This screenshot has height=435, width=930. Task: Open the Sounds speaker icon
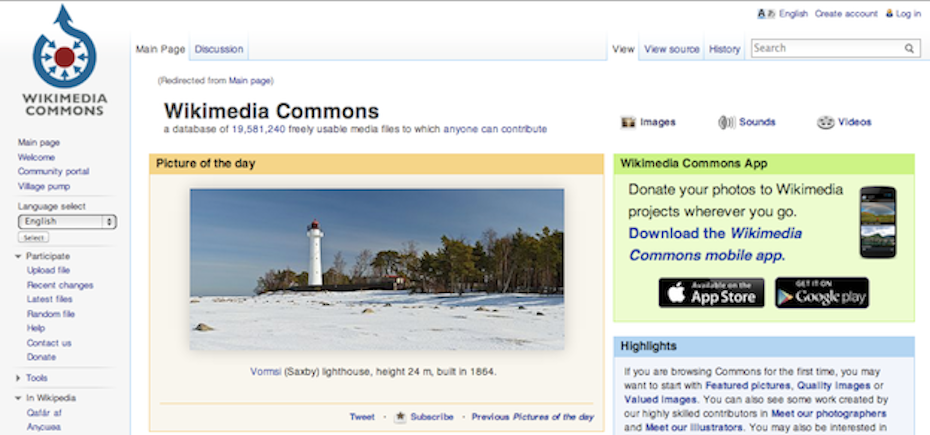tap(726, 122)
